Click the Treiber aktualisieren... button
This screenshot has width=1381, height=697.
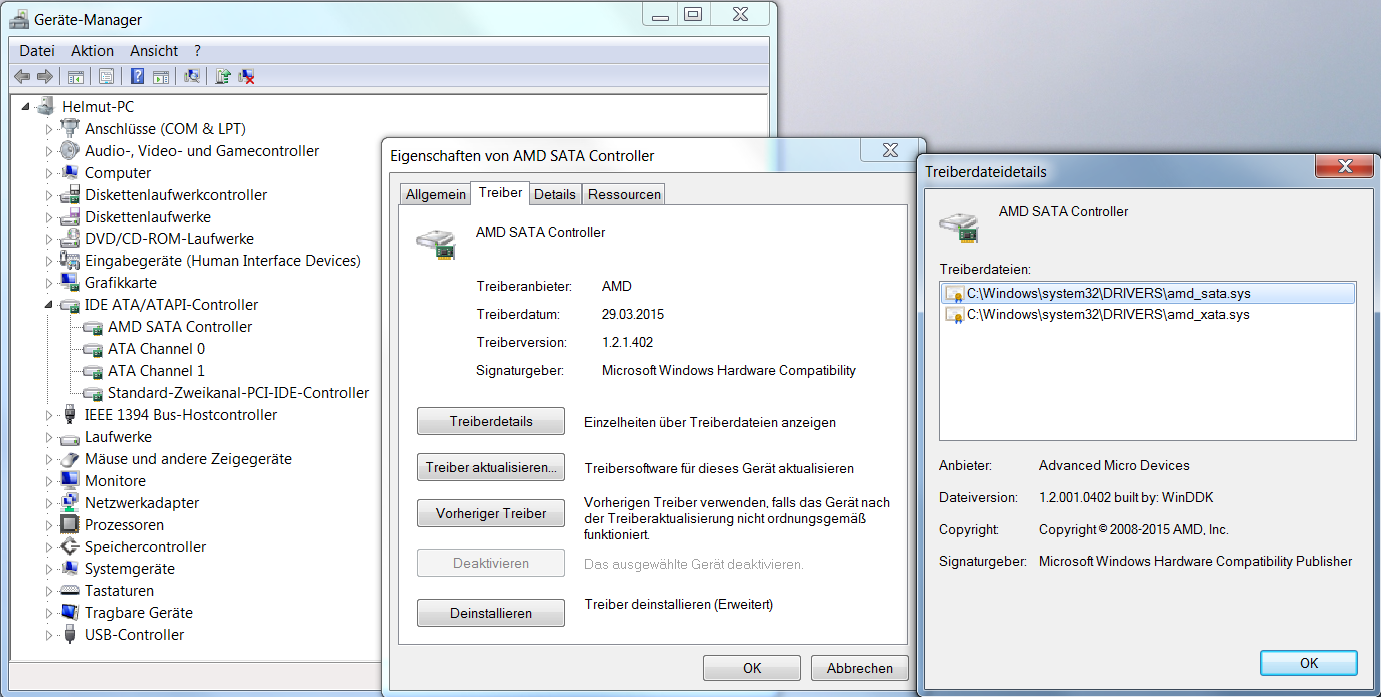(491, 468)
